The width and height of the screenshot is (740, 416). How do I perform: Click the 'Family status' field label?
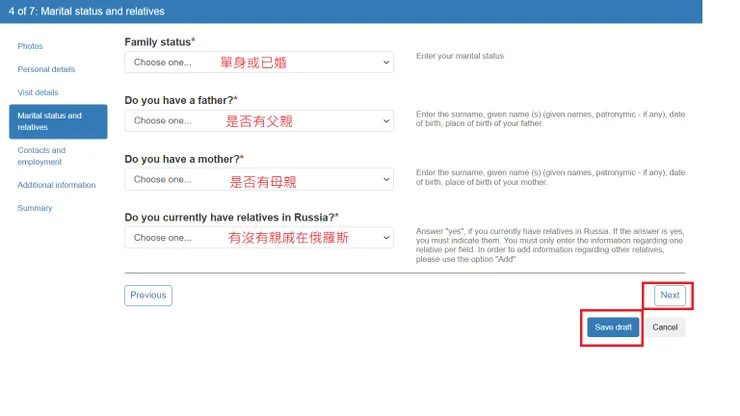[160, 42]
